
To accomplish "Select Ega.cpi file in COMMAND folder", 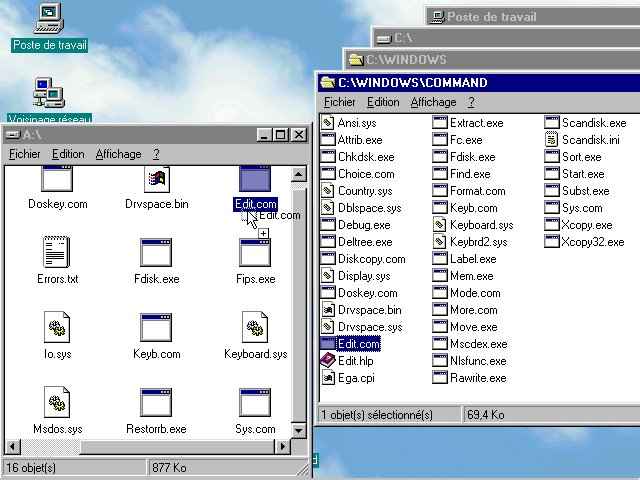I will click(348, 378).
